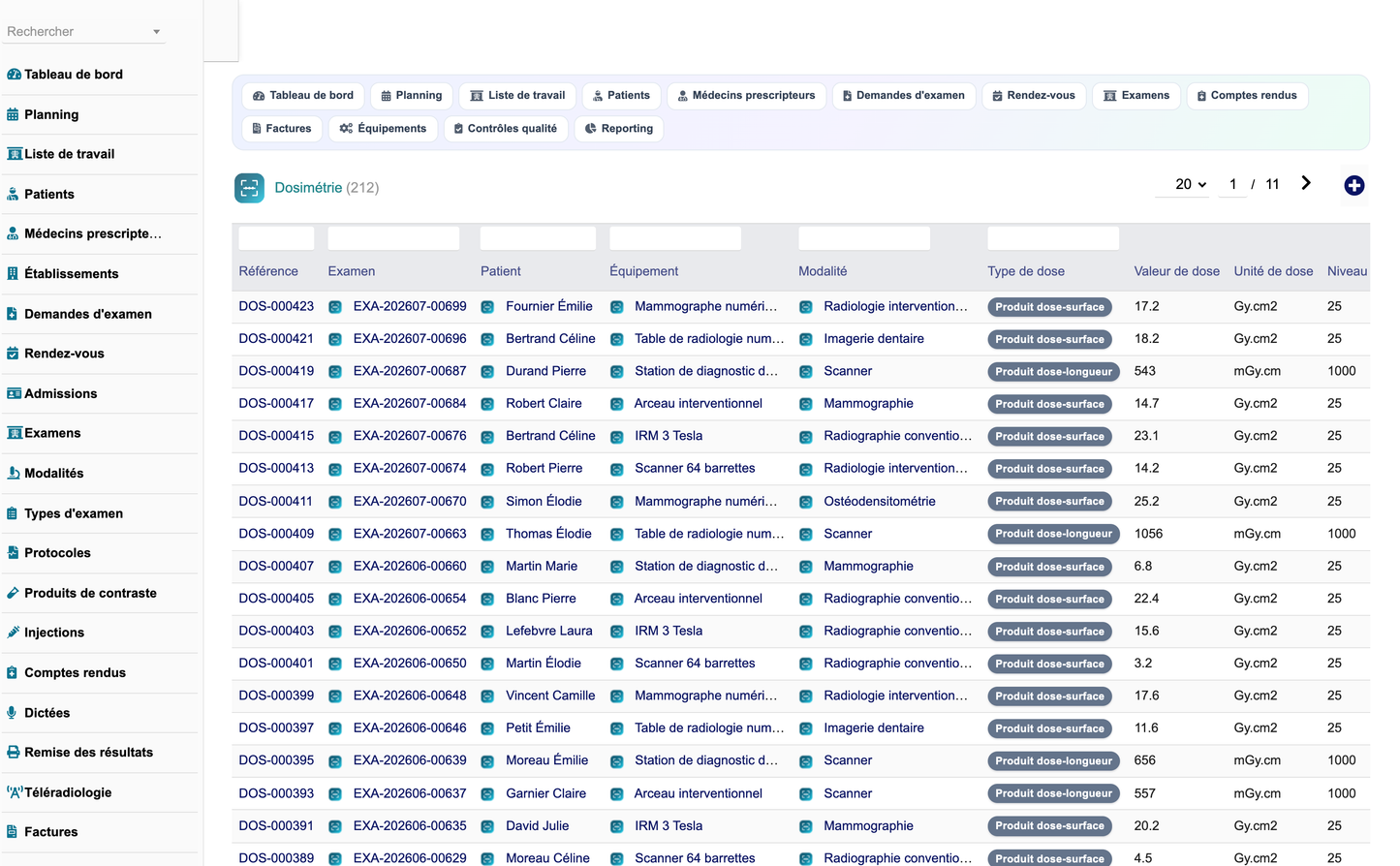1400x866 pixels.
Task: Click dose value 1056
Action: coord(1148,534)
